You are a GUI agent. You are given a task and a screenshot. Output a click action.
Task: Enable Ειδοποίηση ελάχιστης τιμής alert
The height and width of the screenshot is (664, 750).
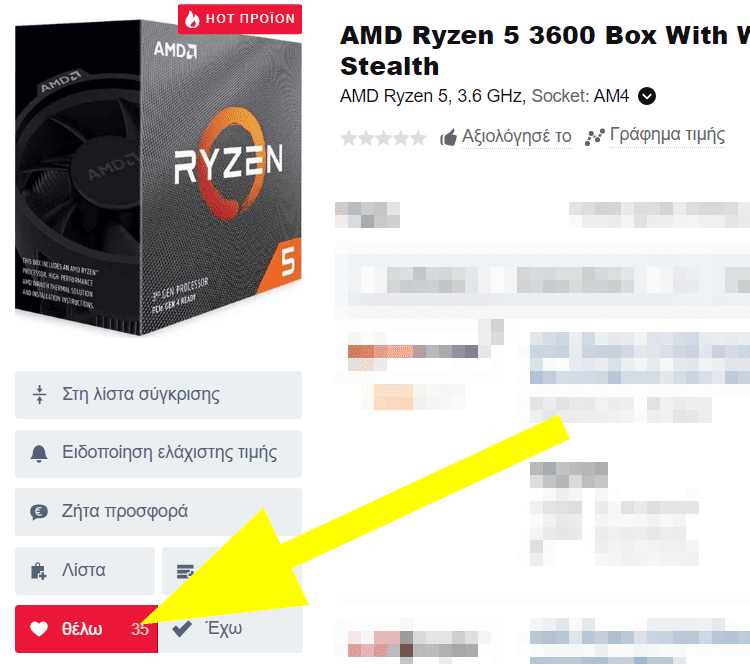tap(158, 454)
